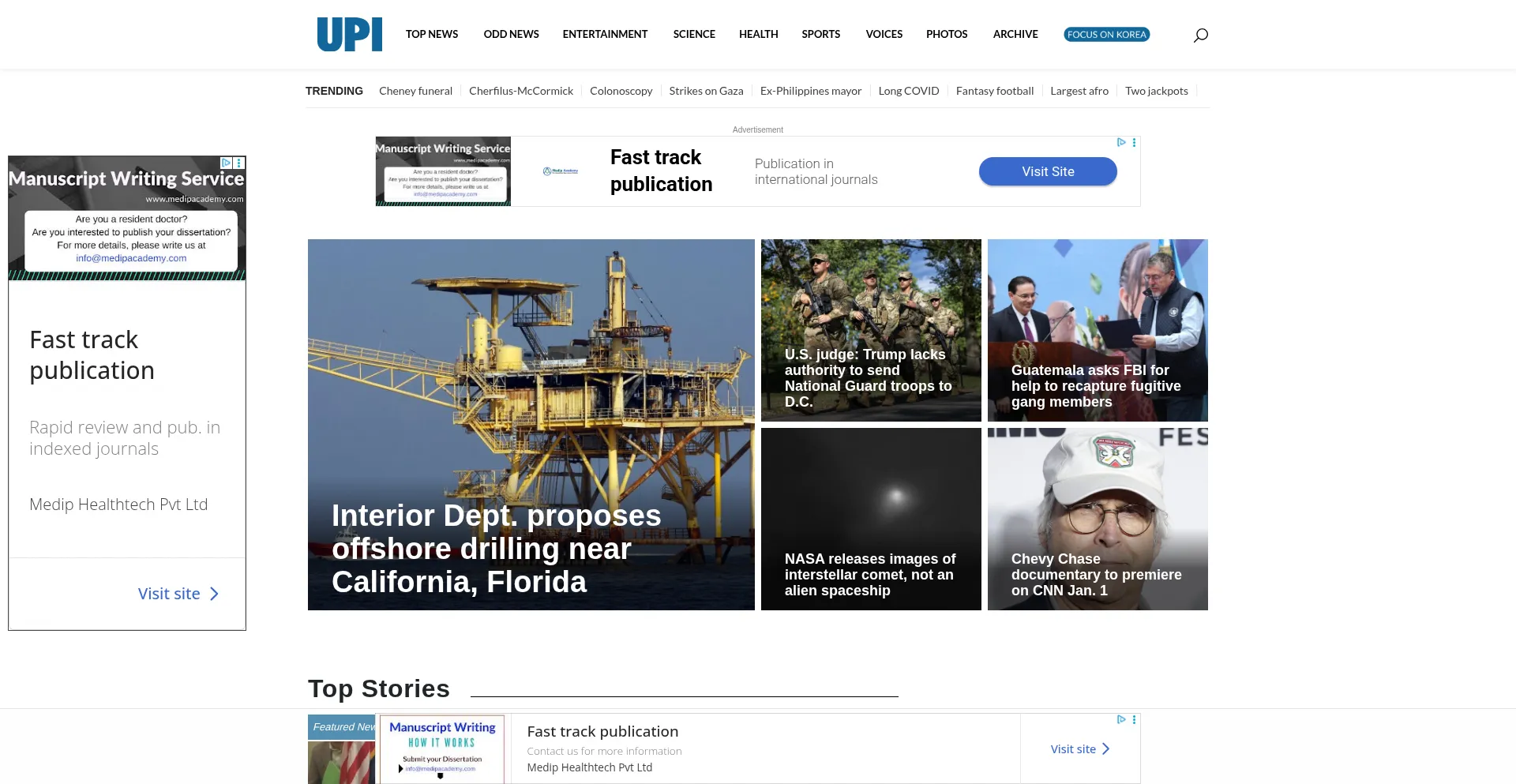1516x784 pixels.
Task: Open the search magnifier icon
Action: click(1200, 35)
